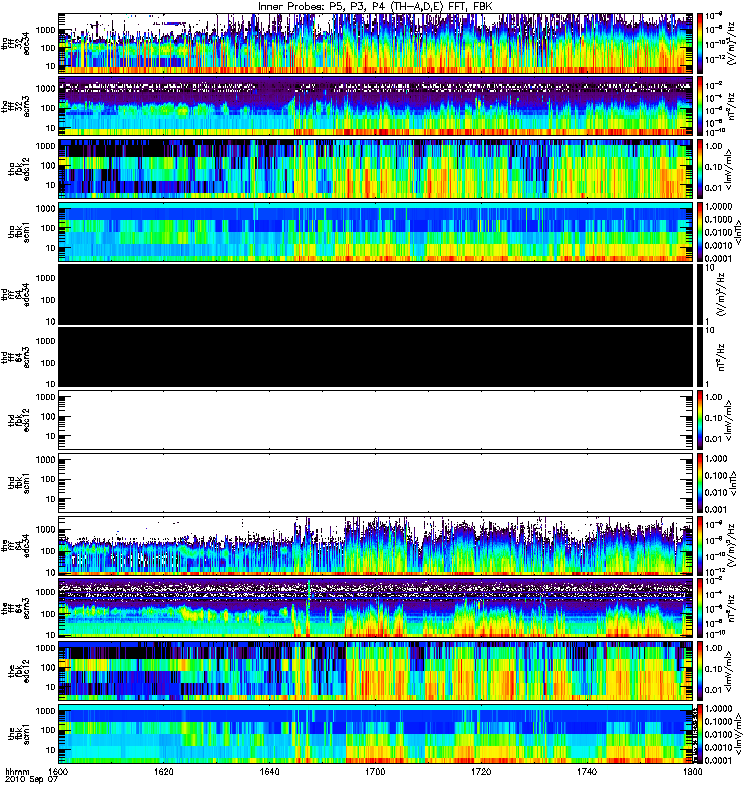This screenshot has width=750, height=800.
Task: Click the 1640 time axis label
Action: tap(269, 771)
